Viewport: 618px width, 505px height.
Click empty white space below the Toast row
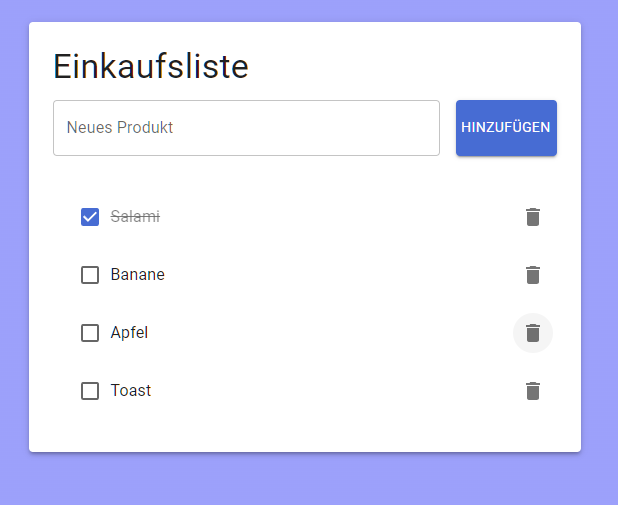[300, 432]
